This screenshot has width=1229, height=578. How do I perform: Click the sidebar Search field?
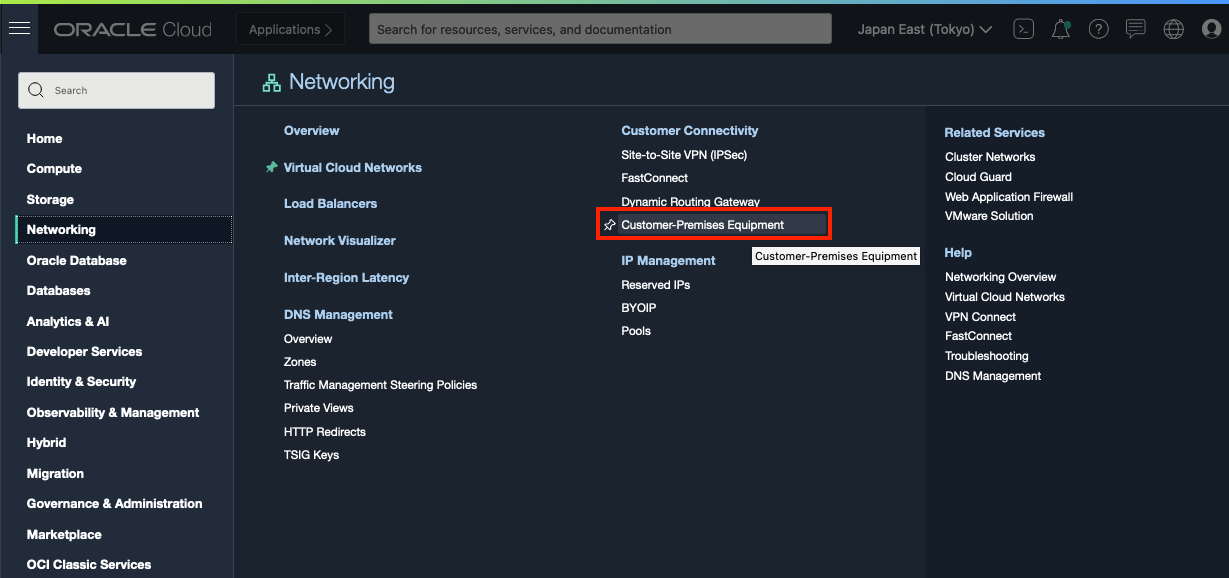coord(116,90)
